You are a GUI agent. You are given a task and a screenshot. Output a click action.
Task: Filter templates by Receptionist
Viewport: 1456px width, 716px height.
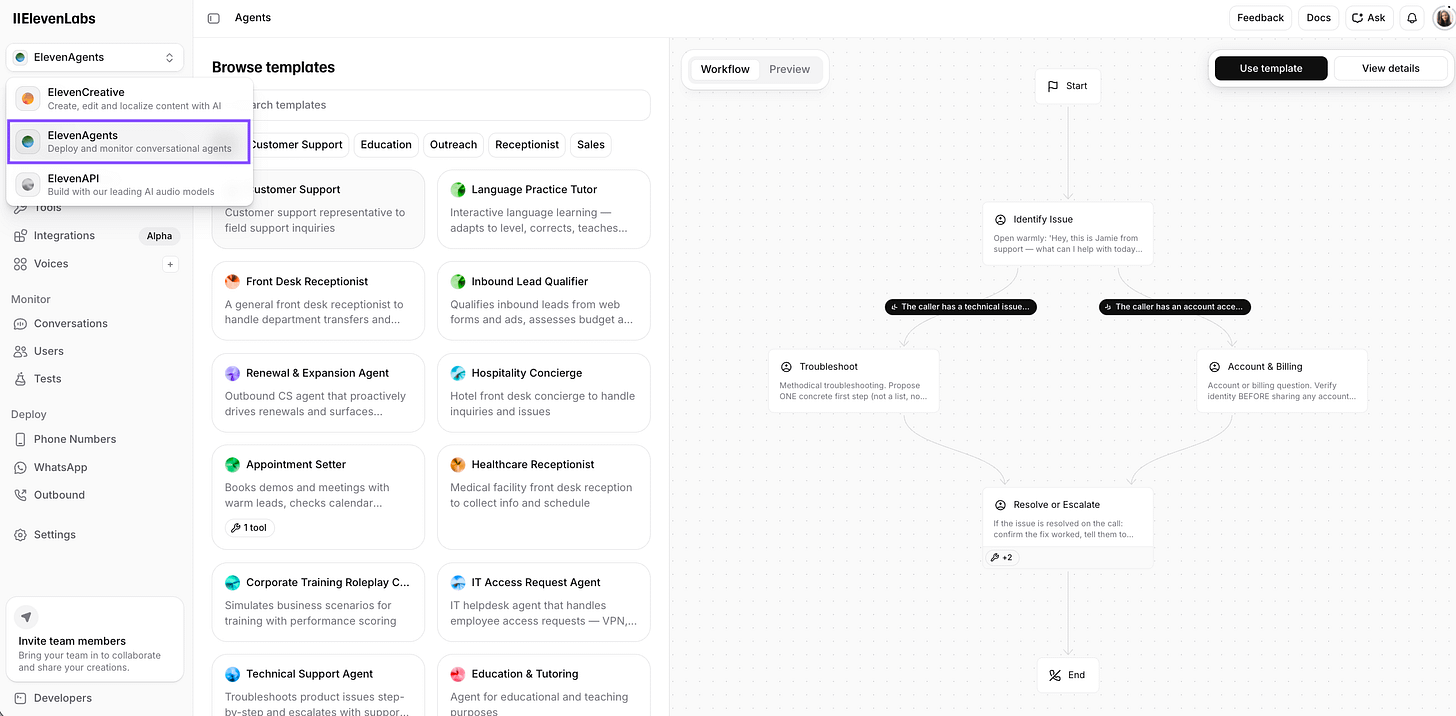527,145
